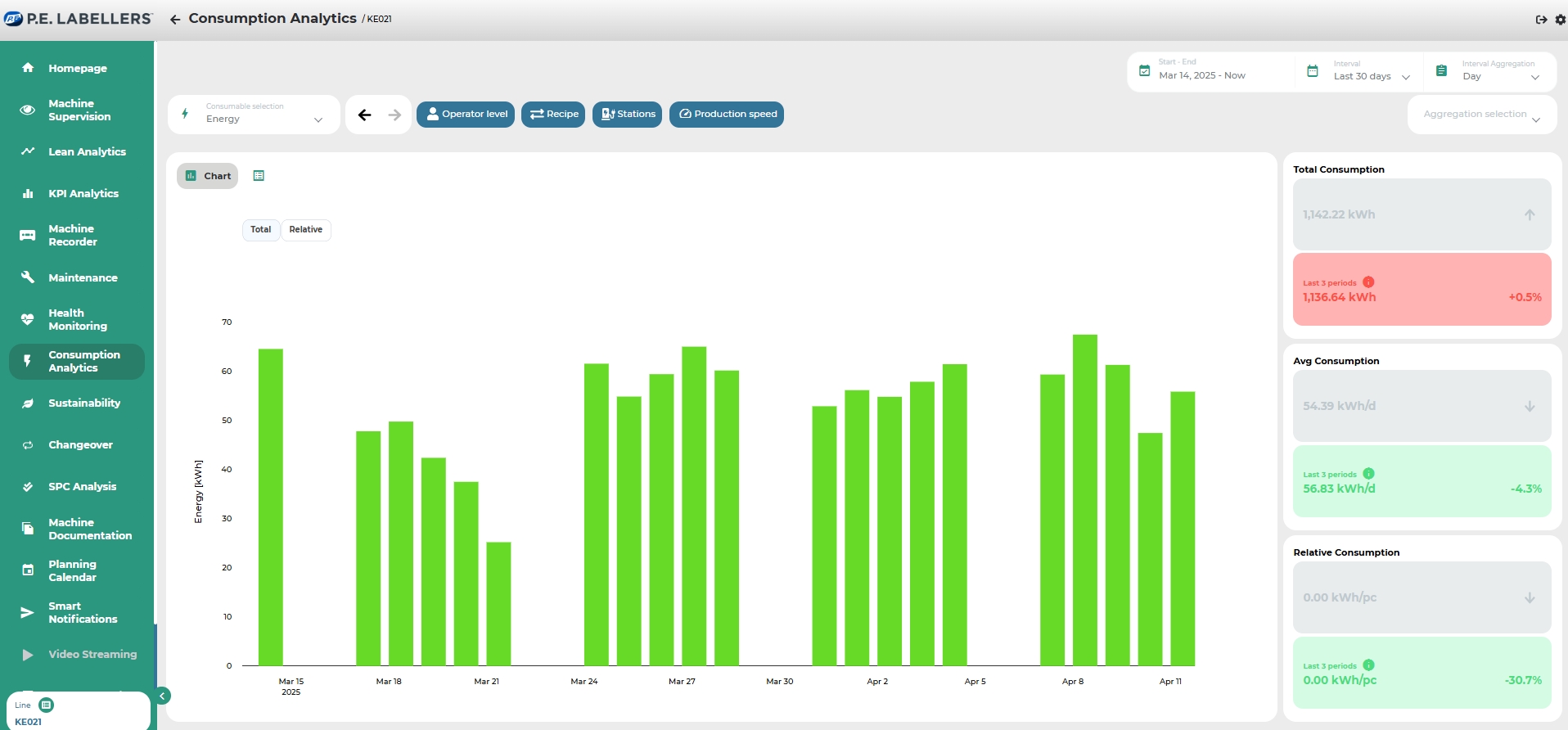Click the green info icon on Avg Consumption
The height and width of the screenshot is (730, 1568).
coord(1368,474)
